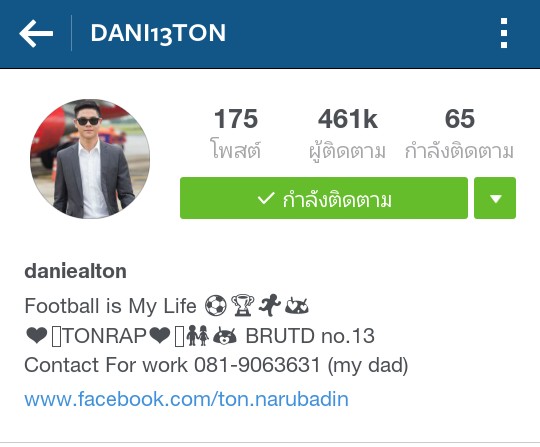View the 175 posts count
Screen dimensions: 540x447
tap(236, 133)
